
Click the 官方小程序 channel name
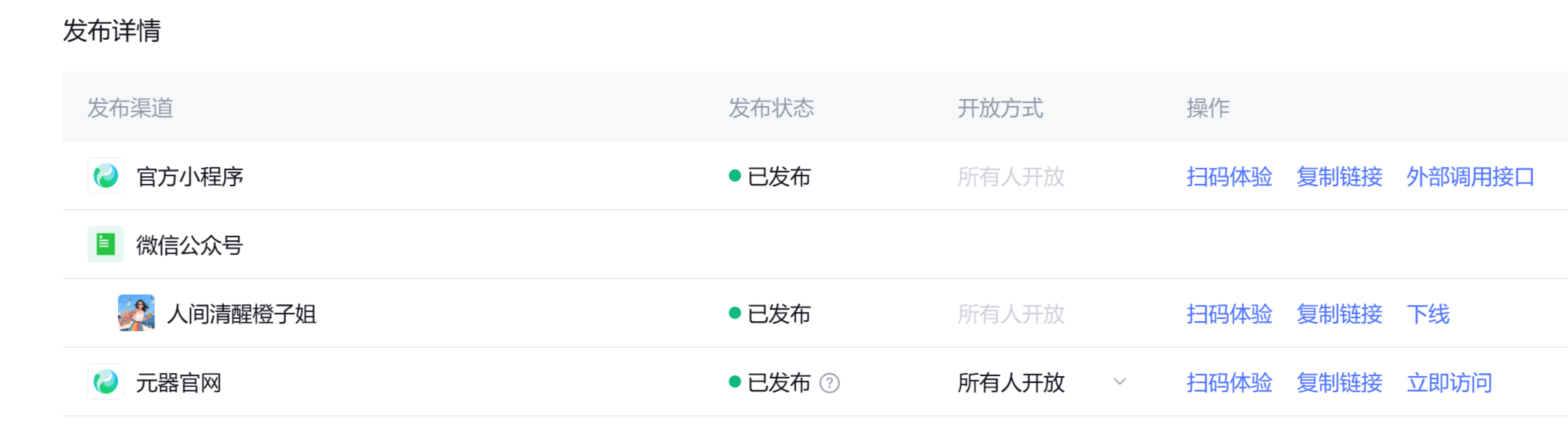pyautogui.click(x=189, y=177)
